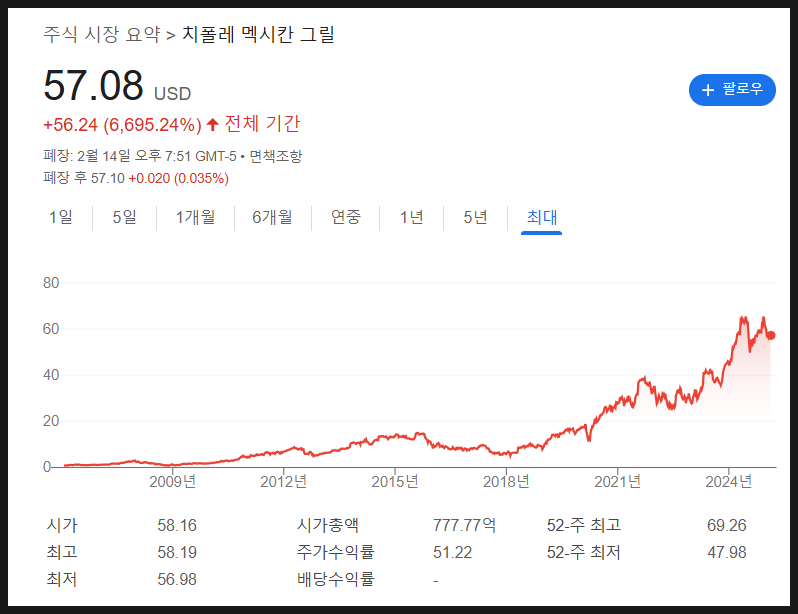Click the 시가 value 58.16
The image size is (798, 614).
pyautogui.click(x=177, y=525)
